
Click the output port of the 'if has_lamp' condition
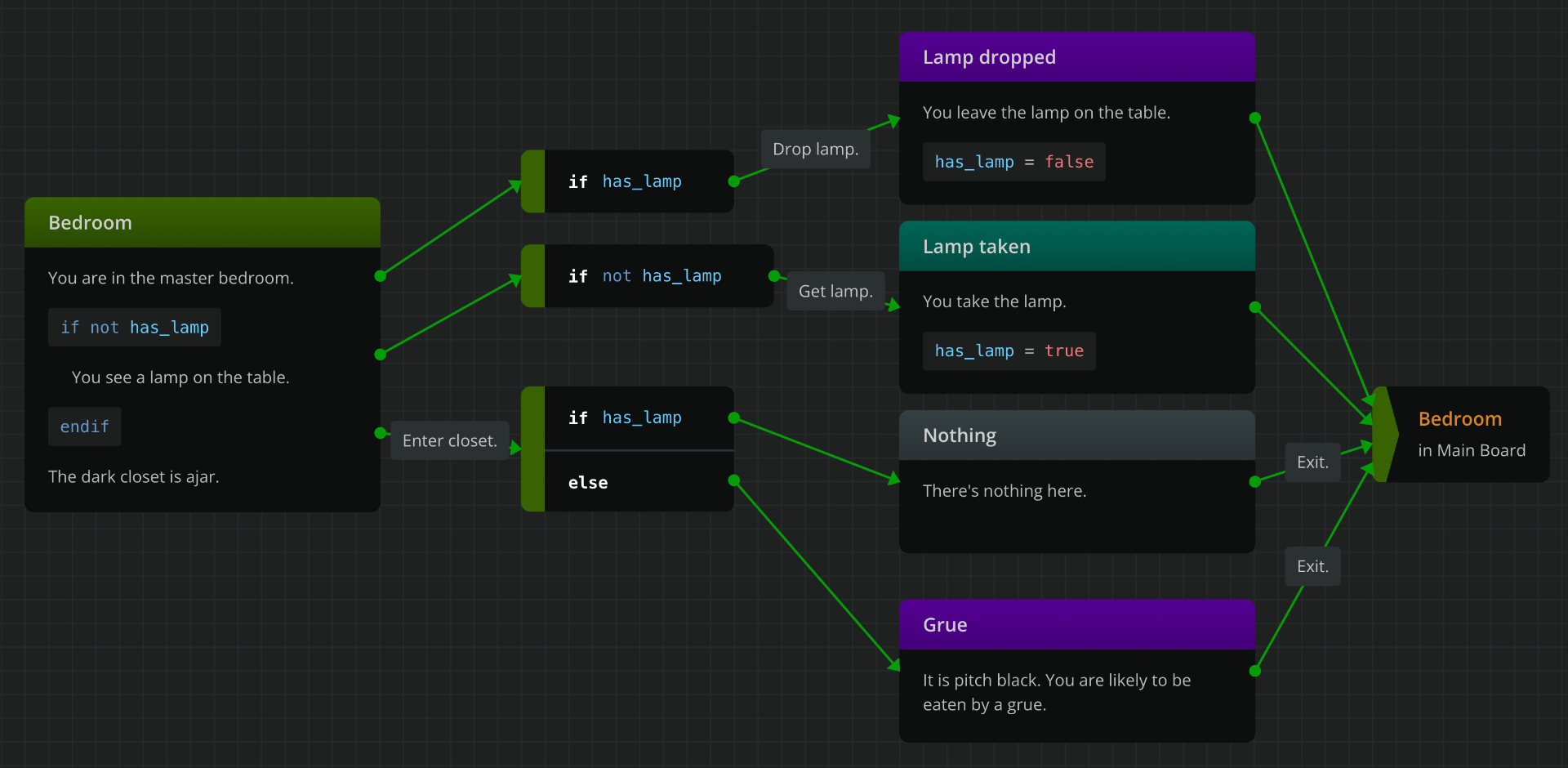[734, 181]
